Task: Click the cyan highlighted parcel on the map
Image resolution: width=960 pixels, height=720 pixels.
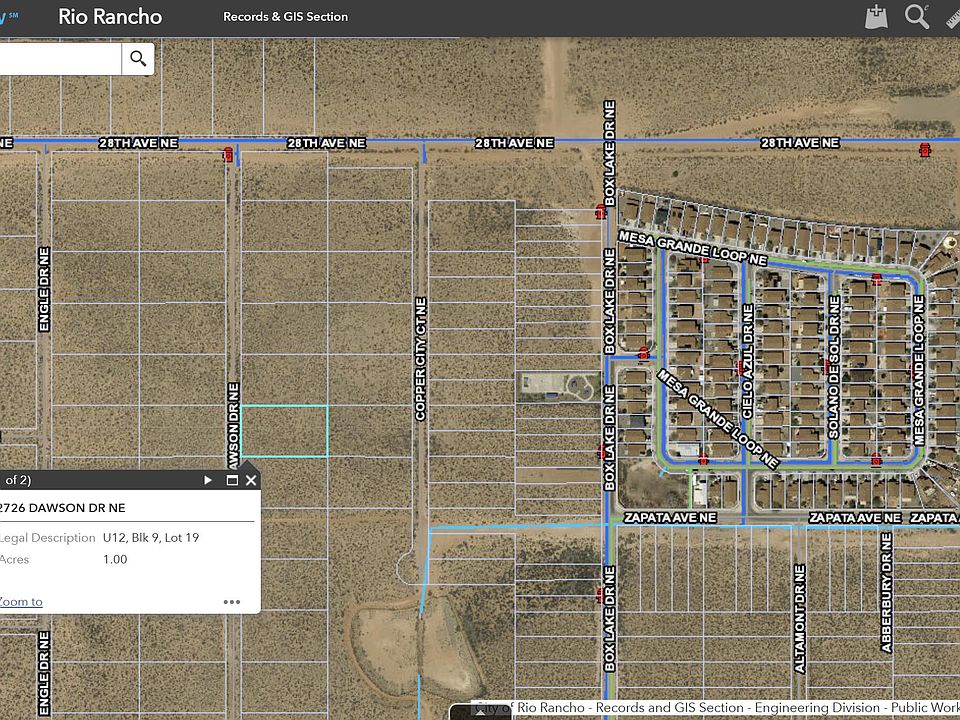Action: coord(285,430)
